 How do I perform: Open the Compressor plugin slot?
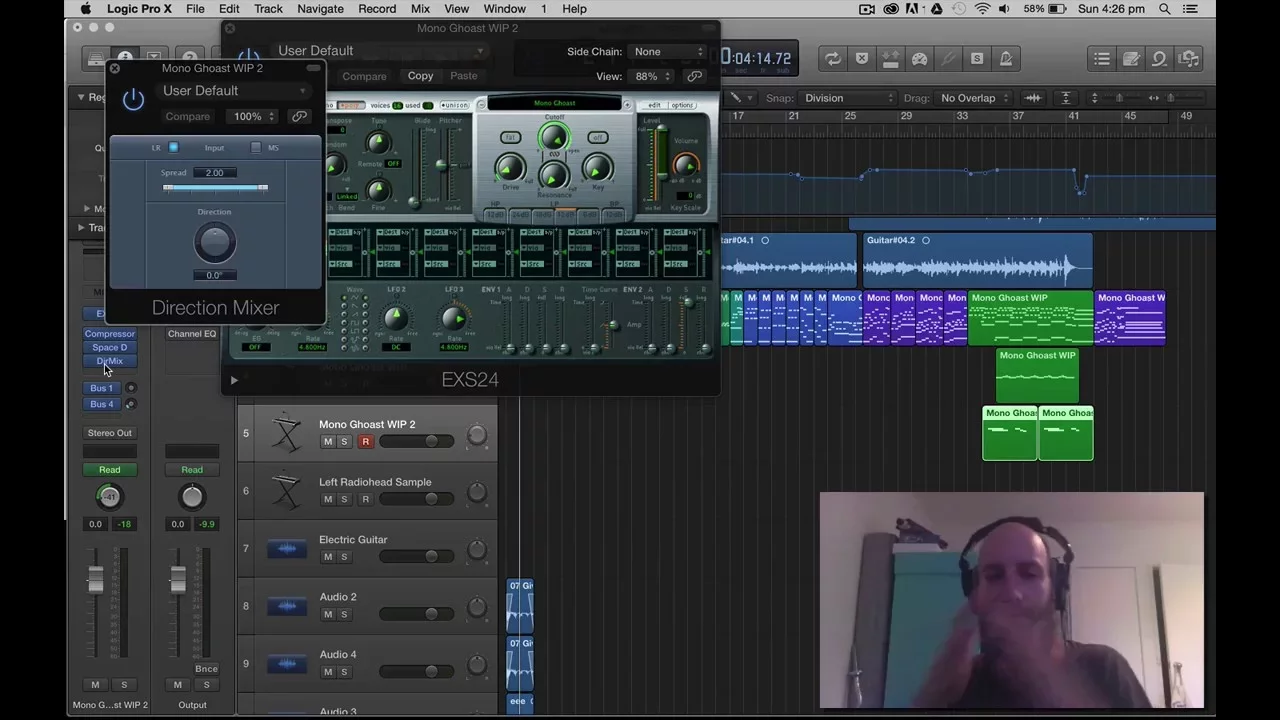point(109,334)
